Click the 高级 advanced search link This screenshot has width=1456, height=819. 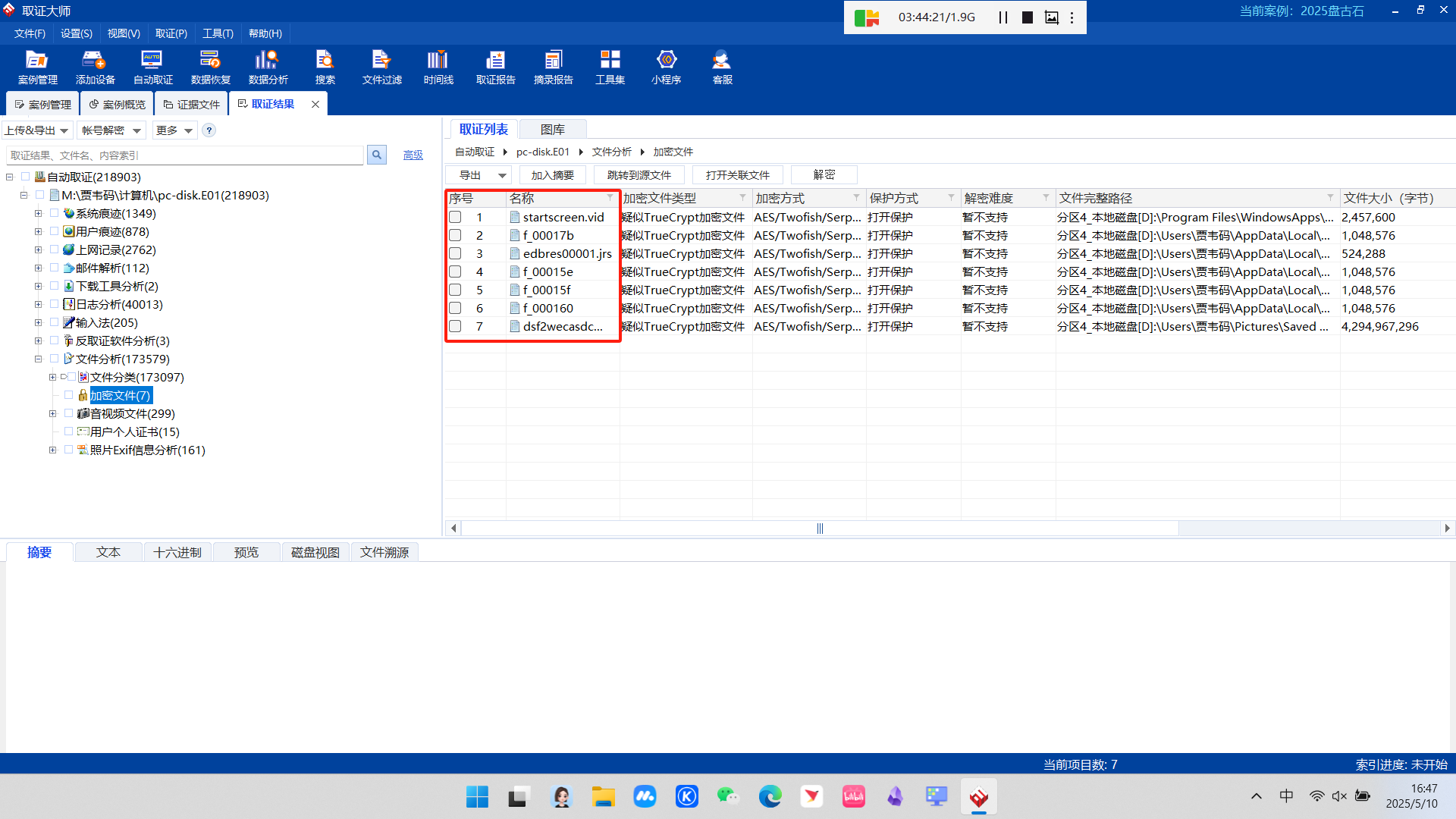[x=413, y=155]
